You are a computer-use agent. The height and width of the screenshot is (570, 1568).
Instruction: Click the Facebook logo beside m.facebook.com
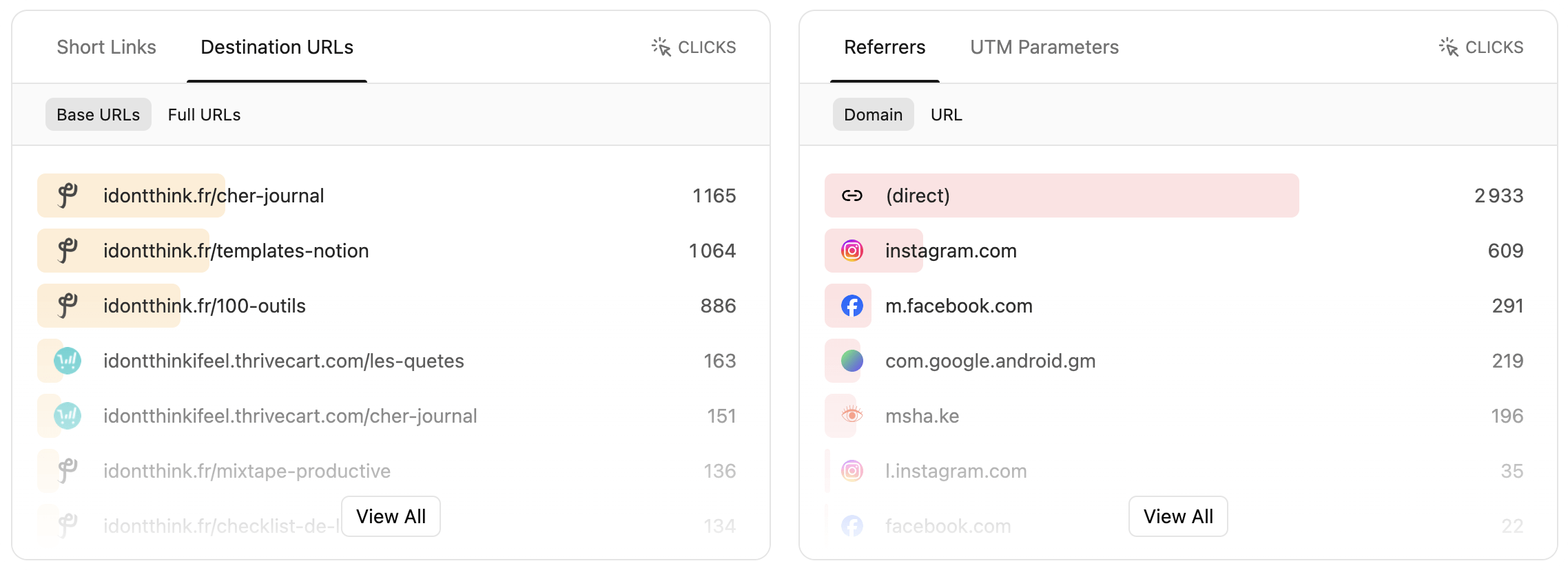click(x=852, y=306)
